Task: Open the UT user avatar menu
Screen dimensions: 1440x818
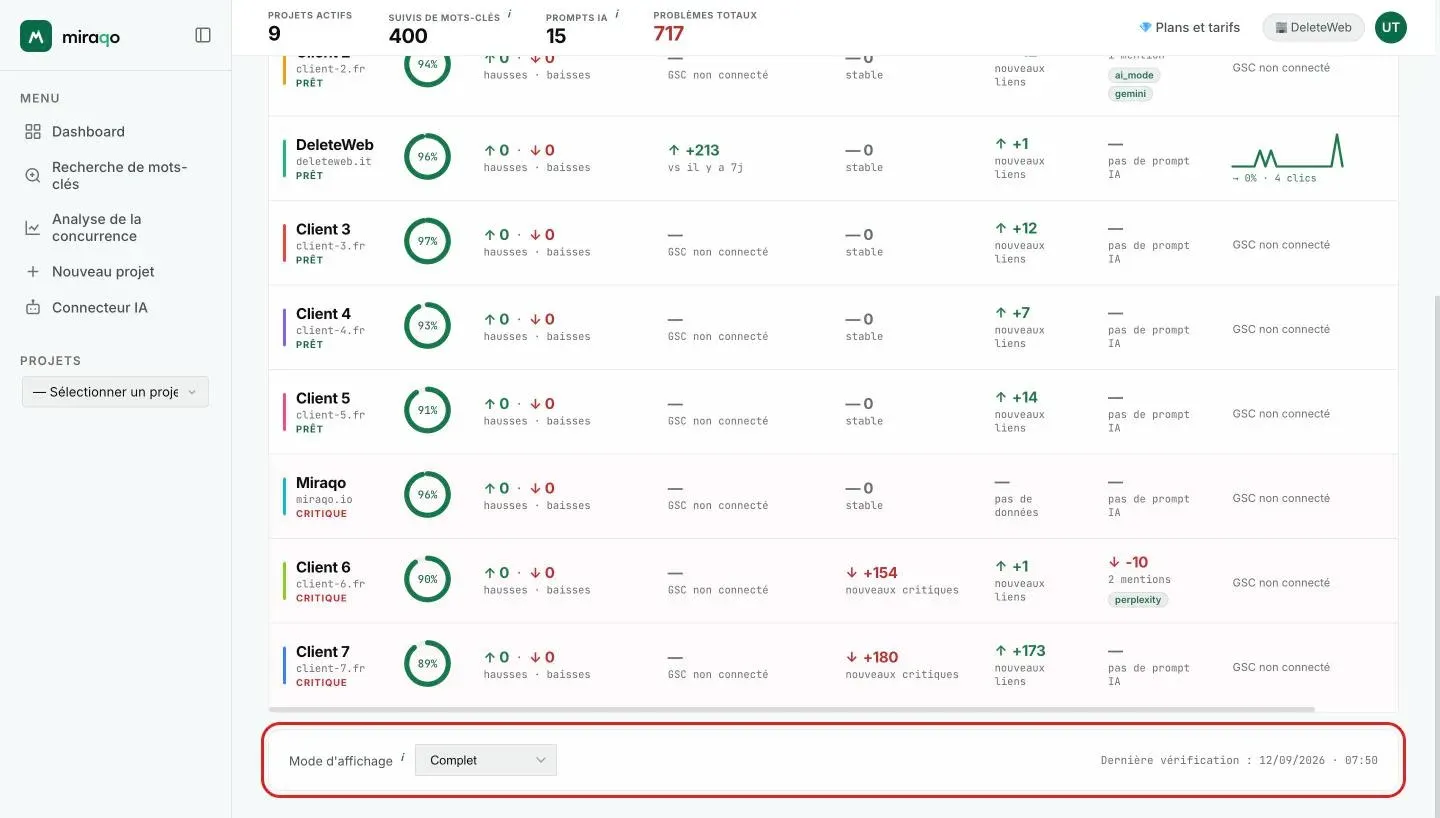Action: click(x=1390, y=27)
